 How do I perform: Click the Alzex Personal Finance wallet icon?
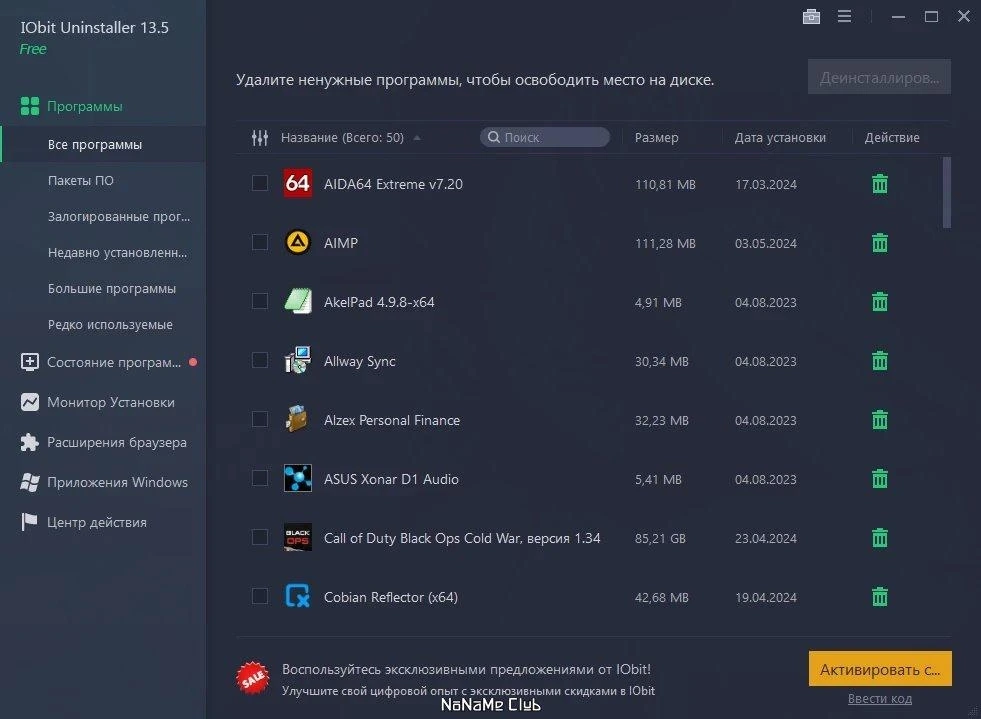point(298,419)
